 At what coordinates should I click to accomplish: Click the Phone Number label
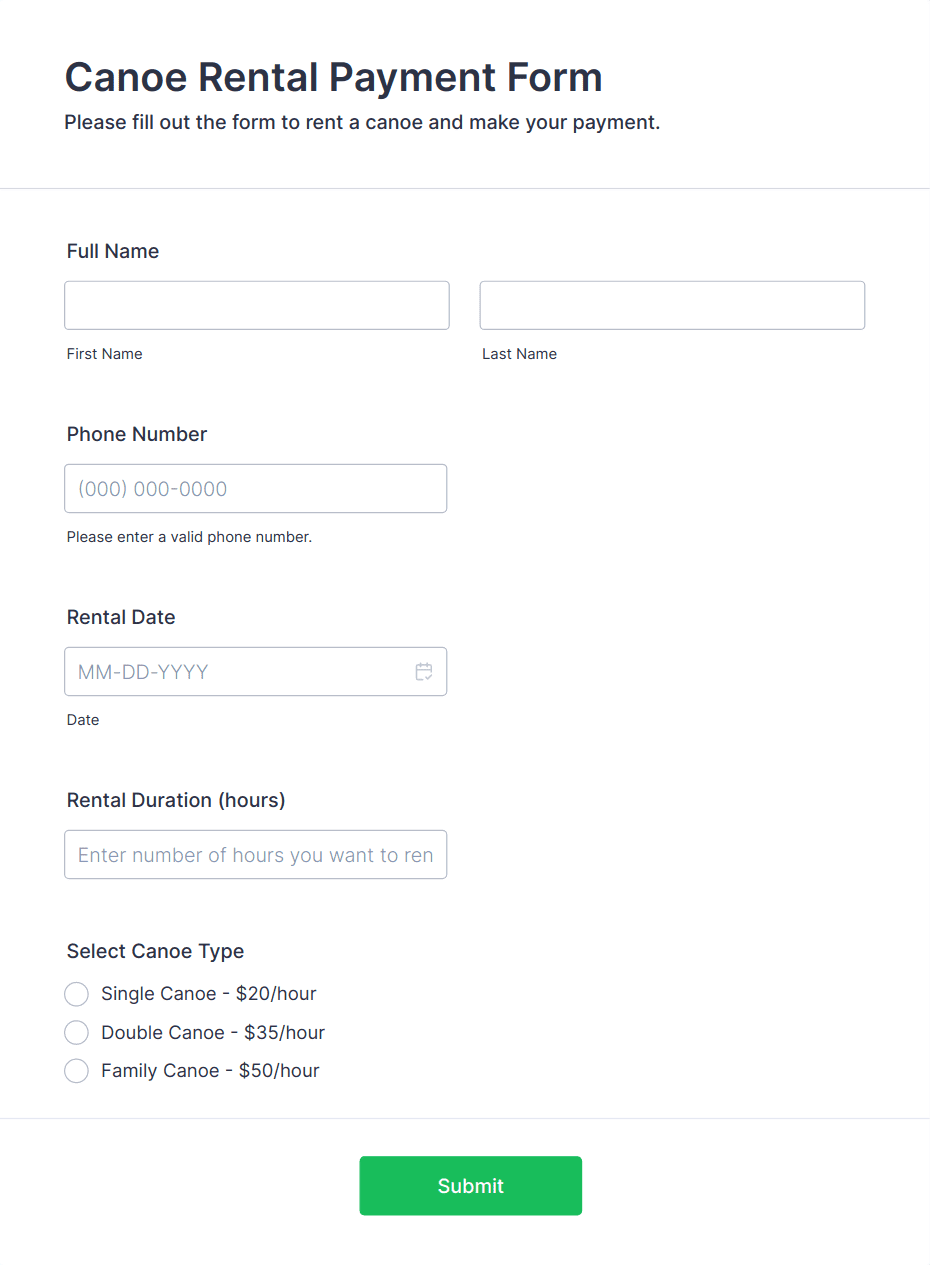pos(137,434)
